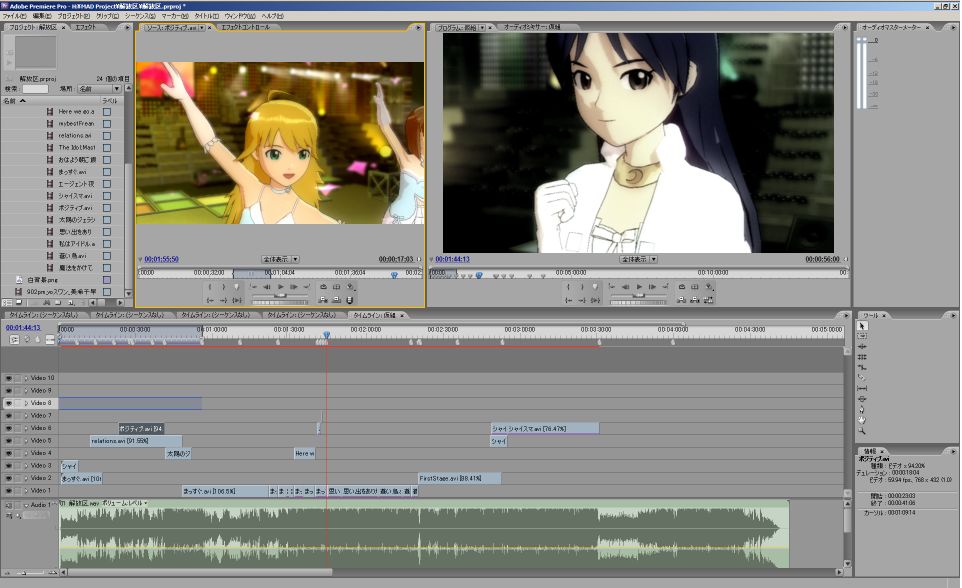Viewport: 962px width, 588px height.
Task: Select the Rate Stretch tool
Action: click(x=861, y=368)
